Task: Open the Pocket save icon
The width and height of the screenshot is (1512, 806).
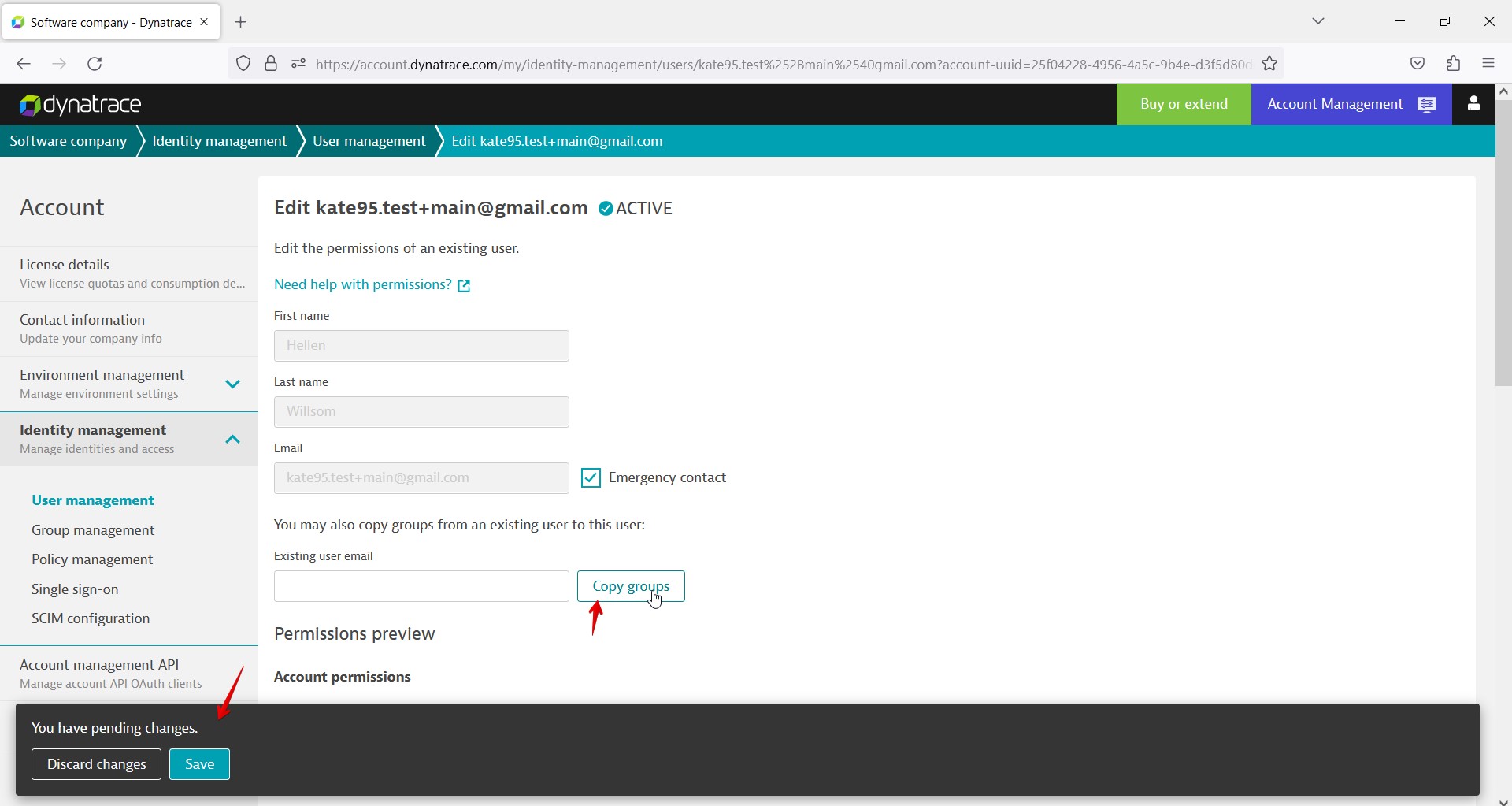Action: (1417, 64)
